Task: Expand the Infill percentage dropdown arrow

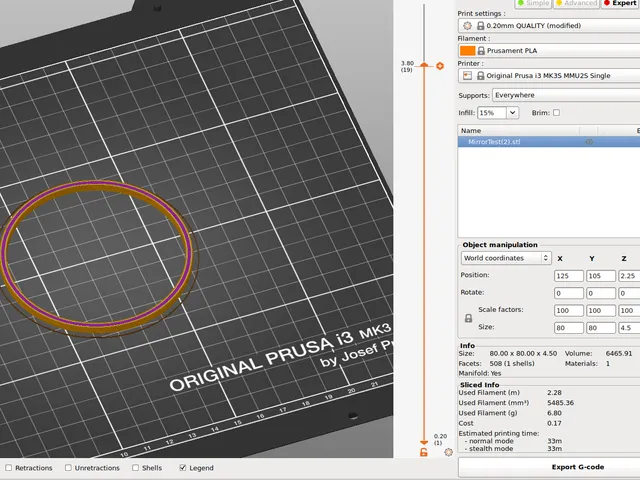Action: [513, 113]
